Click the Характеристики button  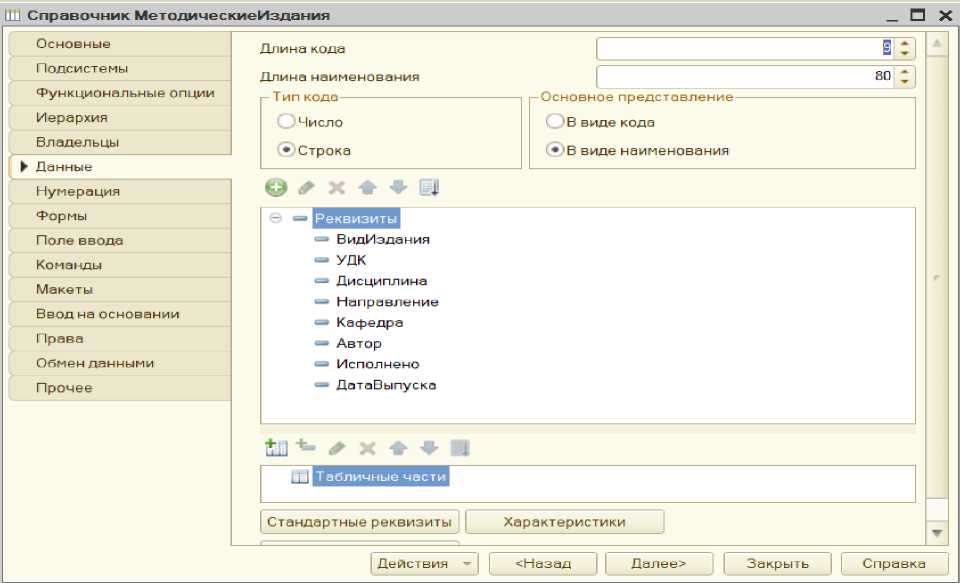[x=564, y=522]
